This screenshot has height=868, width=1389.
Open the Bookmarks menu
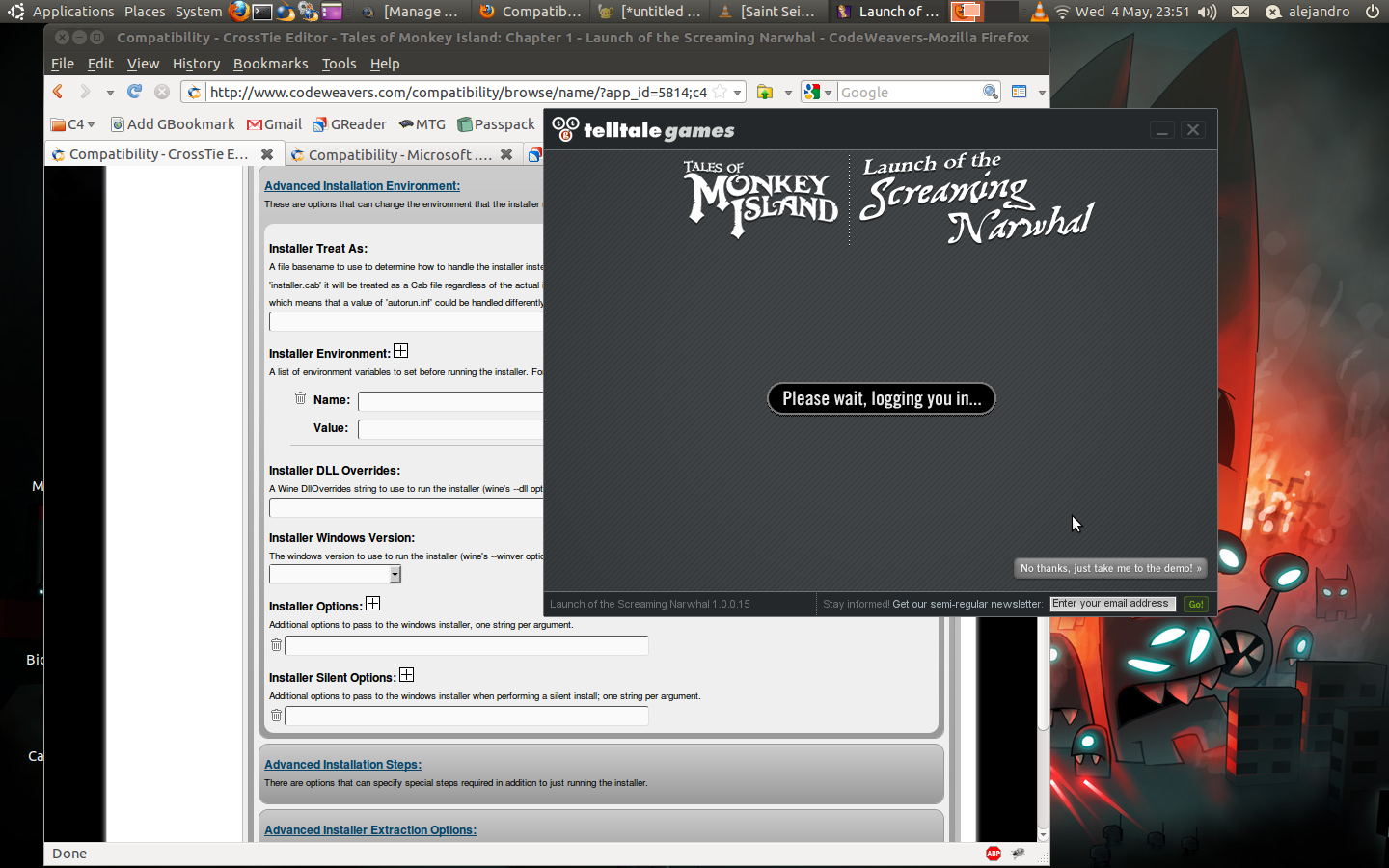click(270, 64)
